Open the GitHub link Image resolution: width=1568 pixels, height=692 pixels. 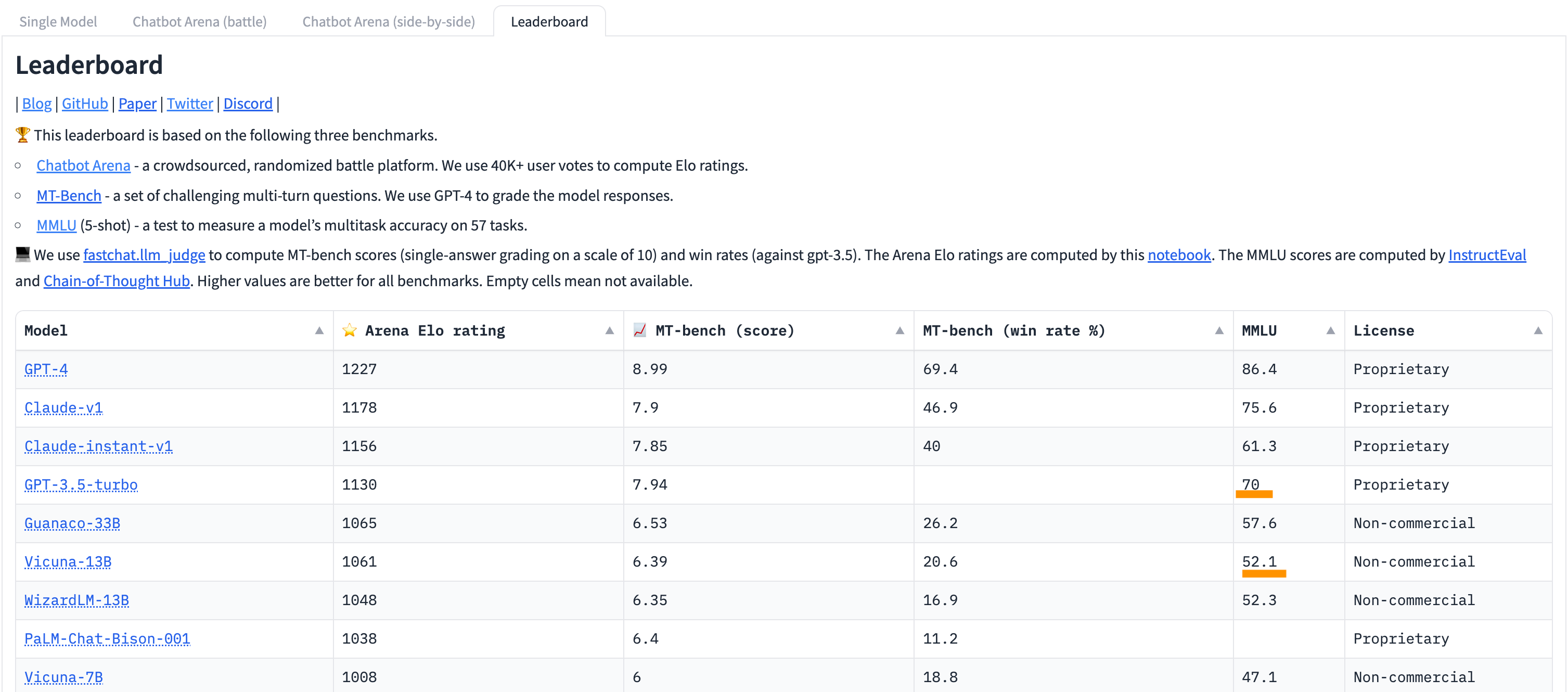coord(85,104)
